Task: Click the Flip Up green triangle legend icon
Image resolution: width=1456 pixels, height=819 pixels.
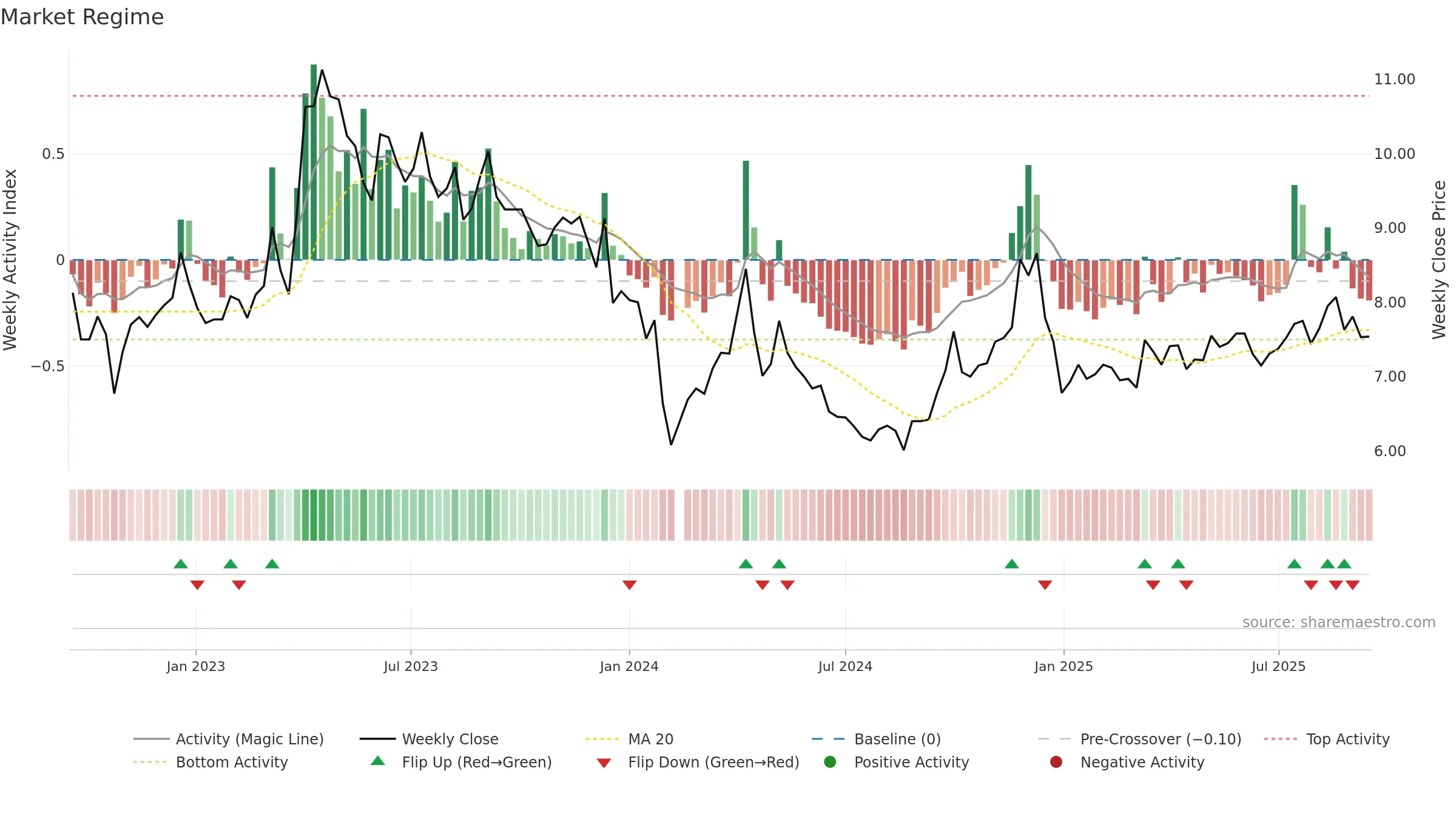Action: [x=378, y=761]
